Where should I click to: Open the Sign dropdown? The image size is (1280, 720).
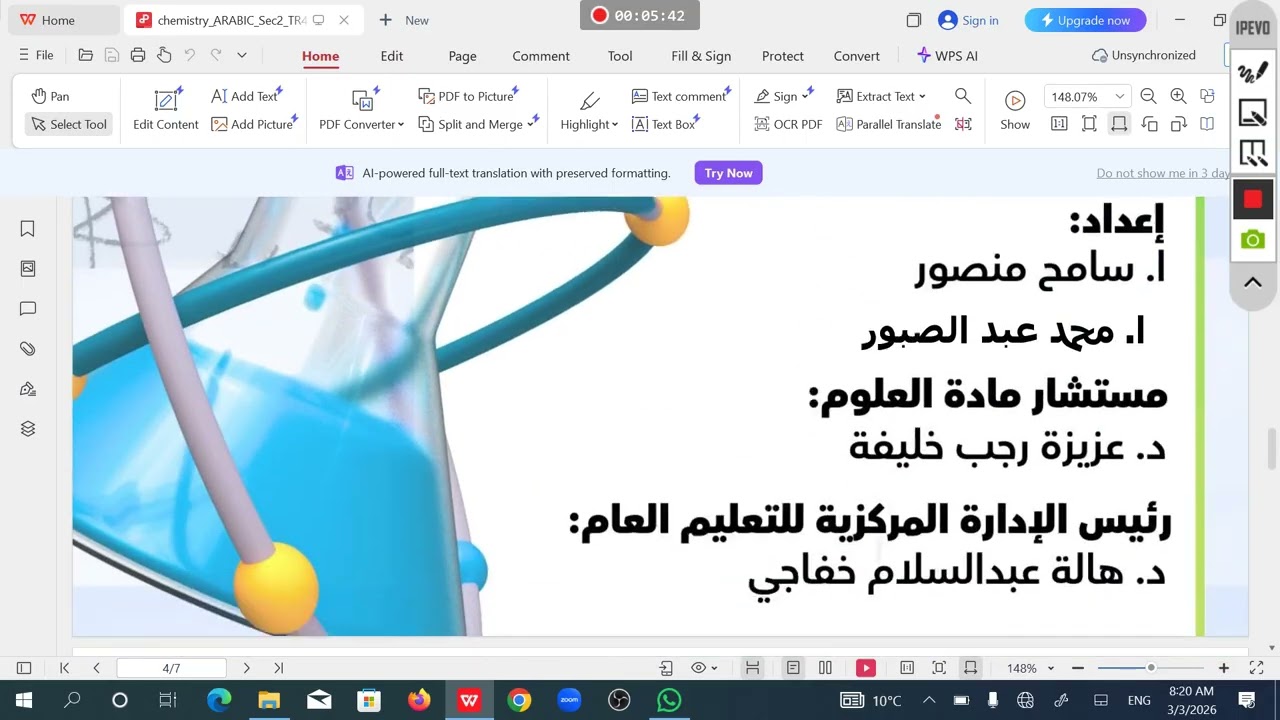784,96
